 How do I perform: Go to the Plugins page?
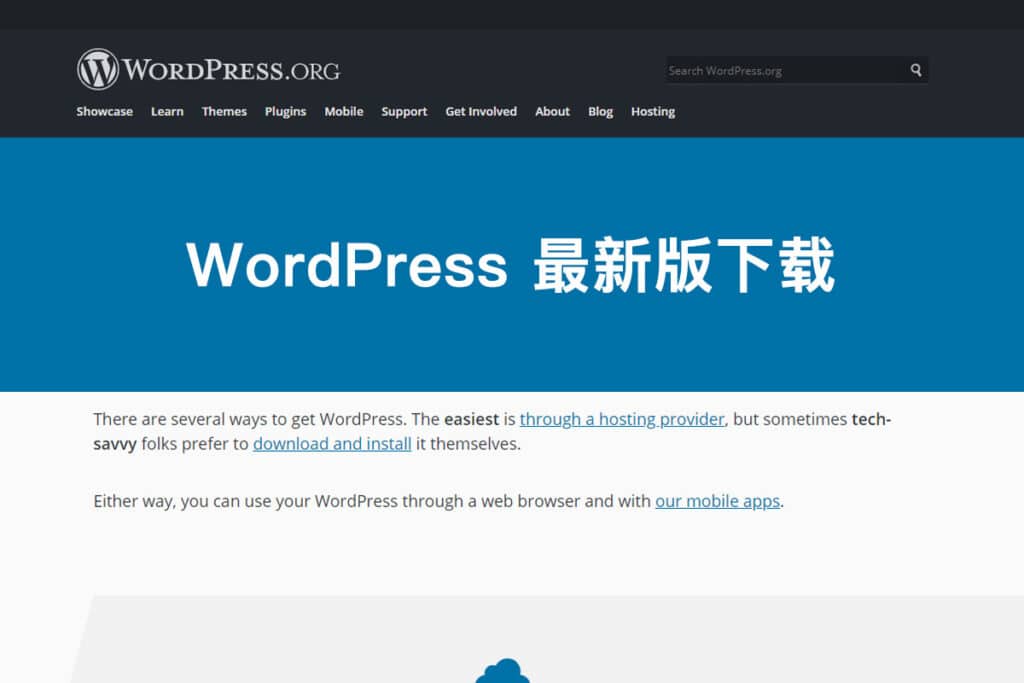pos(285,112)
